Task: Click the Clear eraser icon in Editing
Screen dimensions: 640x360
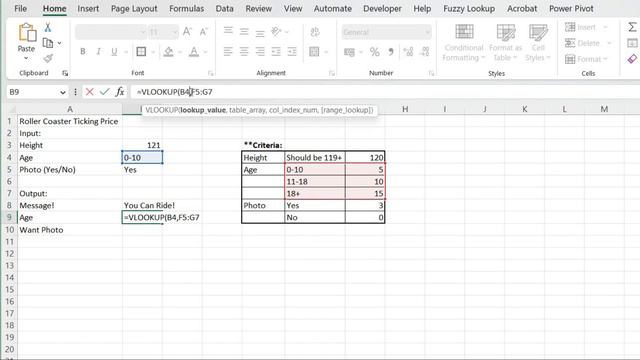Action: coord(632,59)
